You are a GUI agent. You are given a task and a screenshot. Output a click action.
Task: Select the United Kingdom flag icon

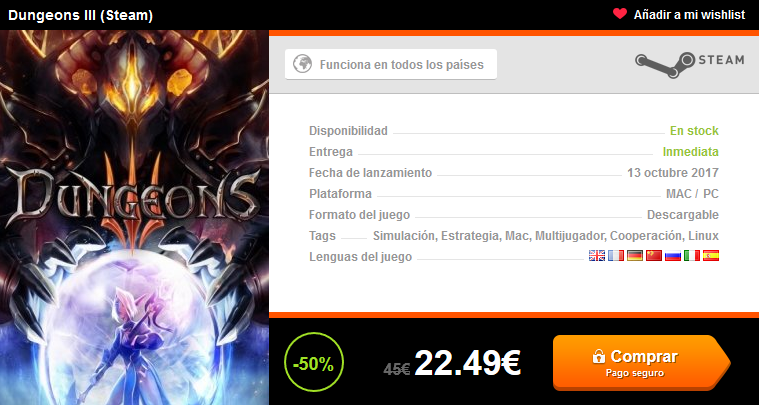click(597, 255)
